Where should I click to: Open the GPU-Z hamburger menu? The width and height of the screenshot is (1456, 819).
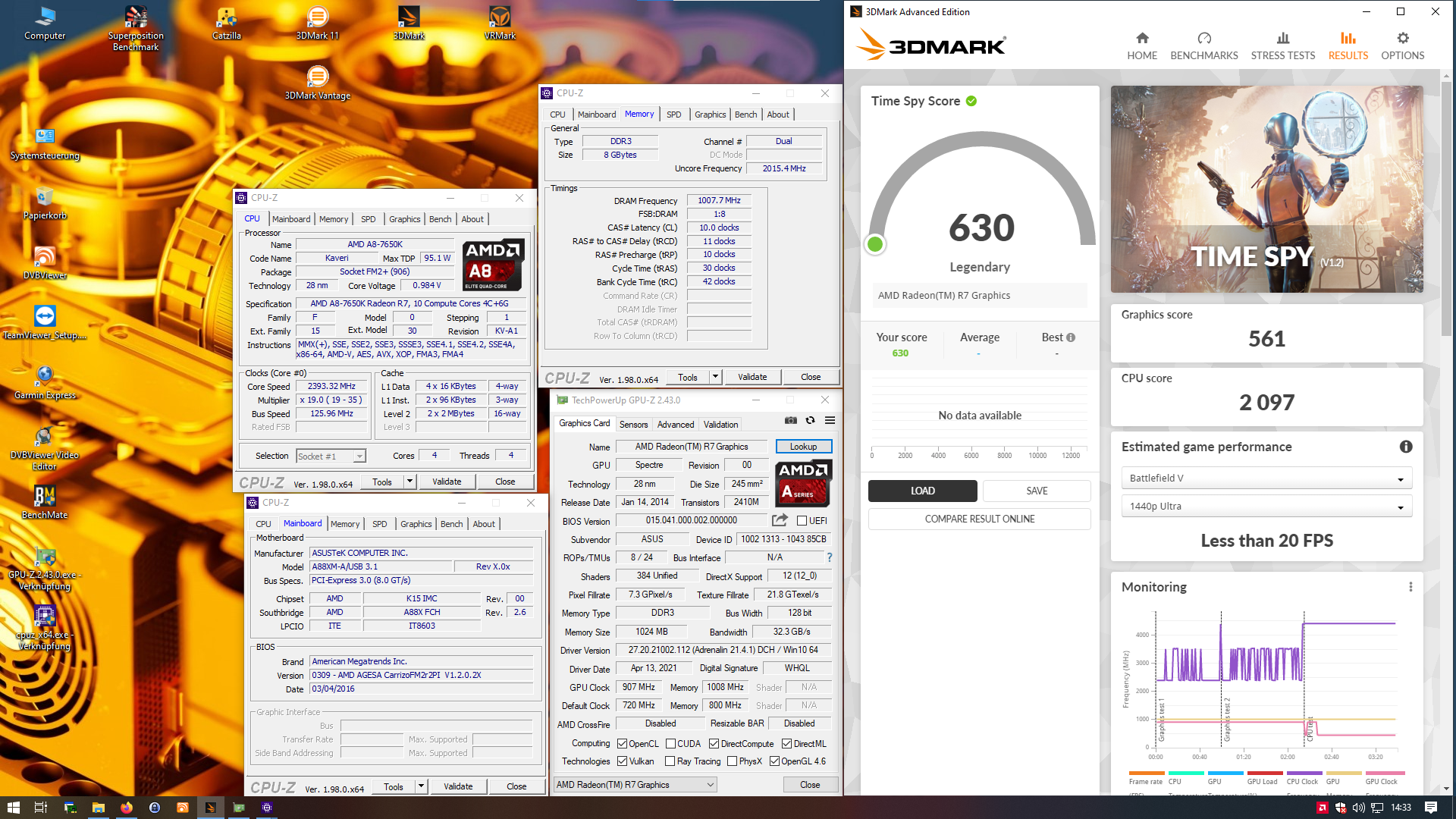(830, 420)
